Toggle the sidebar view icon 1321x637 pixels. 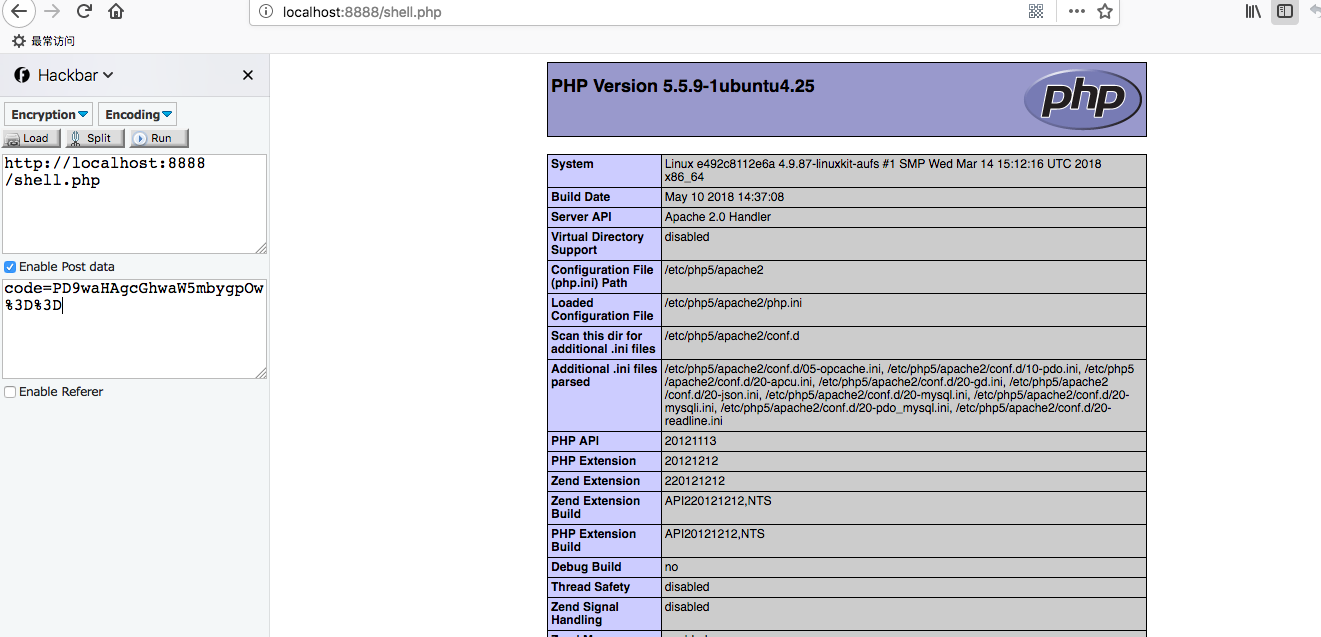[1285, 11]
